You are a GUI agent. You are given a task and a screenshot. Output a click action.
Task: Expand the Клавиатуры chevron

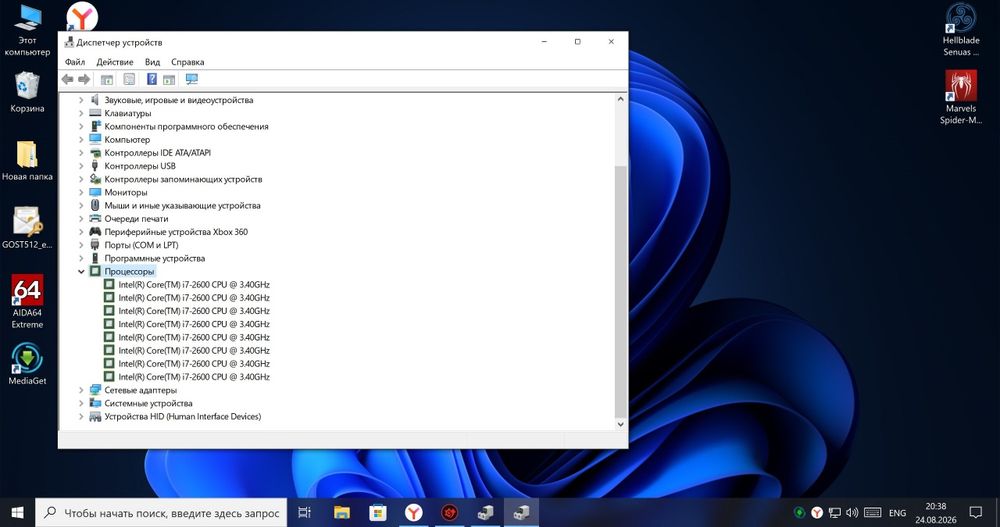tap(81, 114)
